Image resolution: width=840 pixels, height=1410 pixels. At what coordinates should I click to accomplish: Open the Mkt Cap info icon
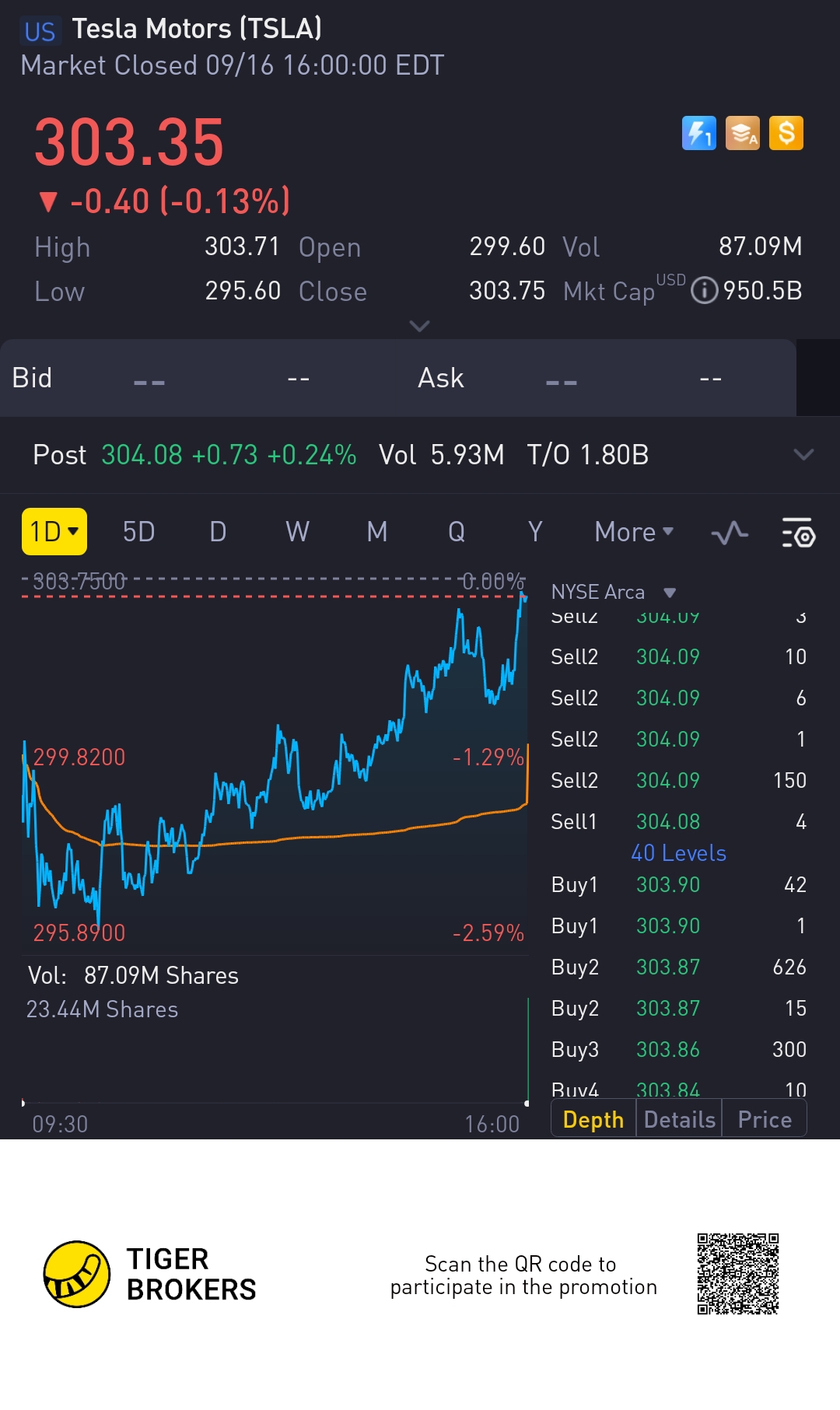704,291
